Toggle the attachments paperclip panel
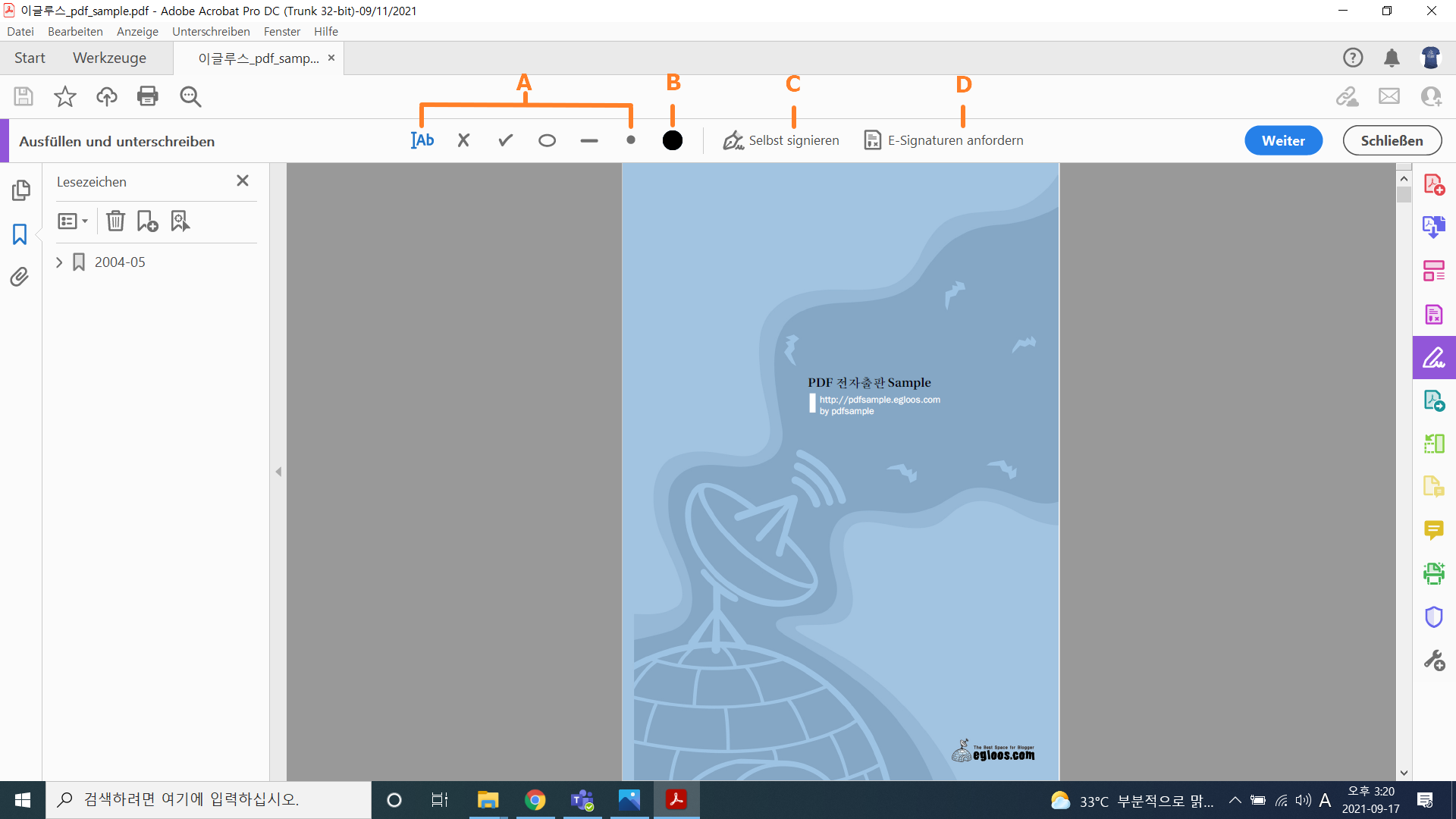The image size is (1456, 819). pyautogui.click(x=20, y=277)
